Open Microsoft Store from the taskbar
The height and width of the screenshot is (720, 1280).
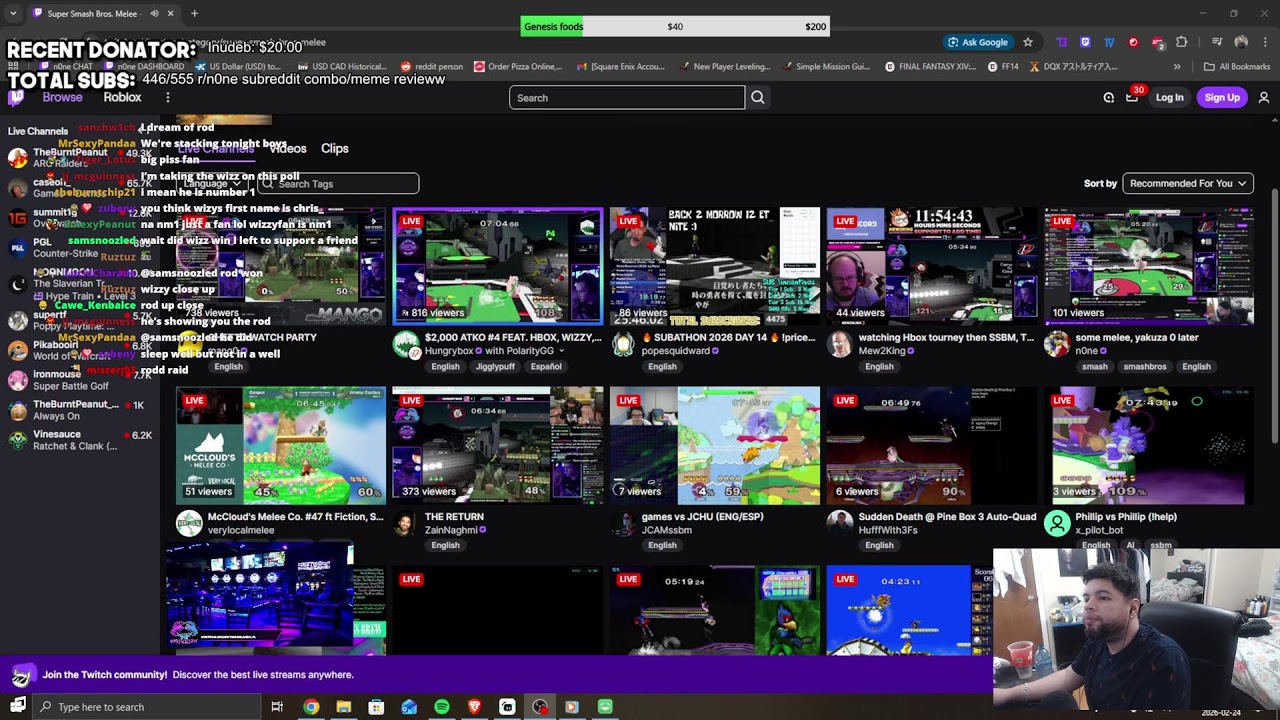click(x=376, y=707)
